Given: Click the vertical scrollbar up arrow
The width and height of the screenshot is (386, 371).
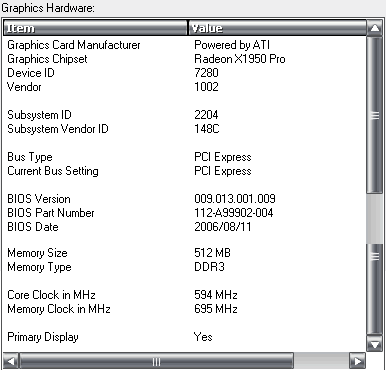Looking at the screenshot, I should (x=375, y=28).
